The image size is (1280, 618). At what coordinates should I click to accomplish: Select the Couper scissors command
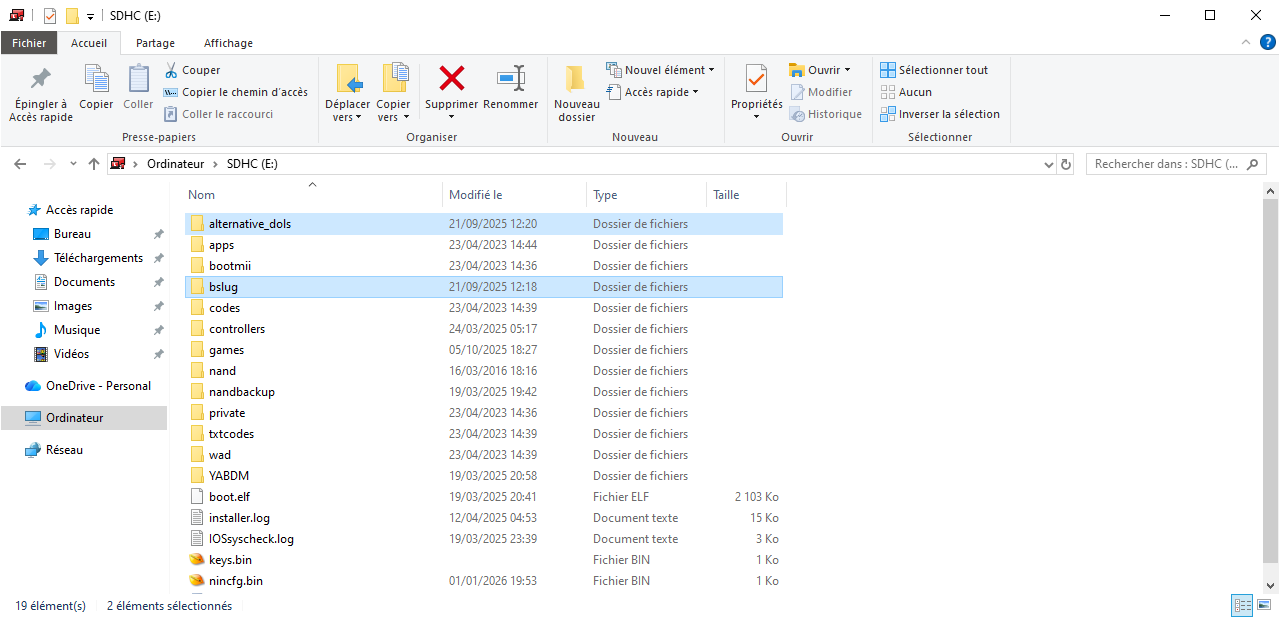tap(192, 70)
